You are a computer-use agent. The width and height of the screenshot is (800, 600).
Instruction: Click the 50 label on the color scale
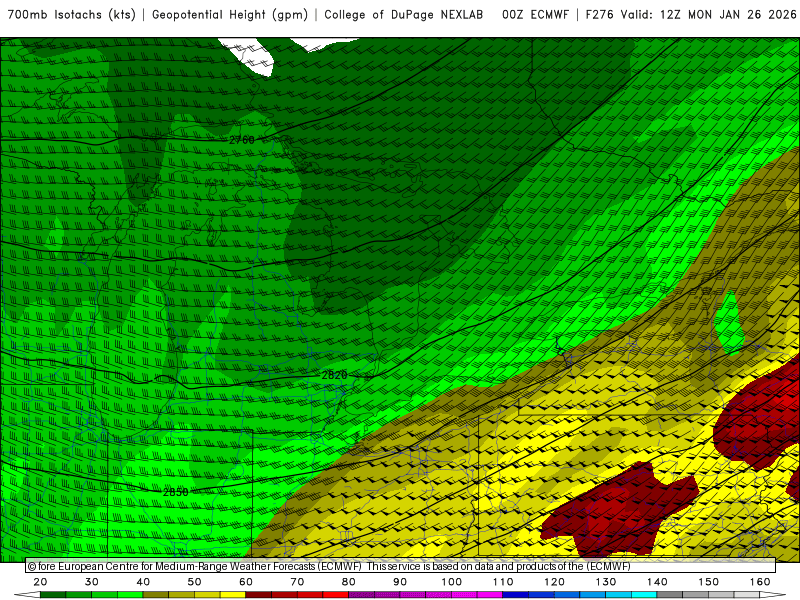click(194, 582)
